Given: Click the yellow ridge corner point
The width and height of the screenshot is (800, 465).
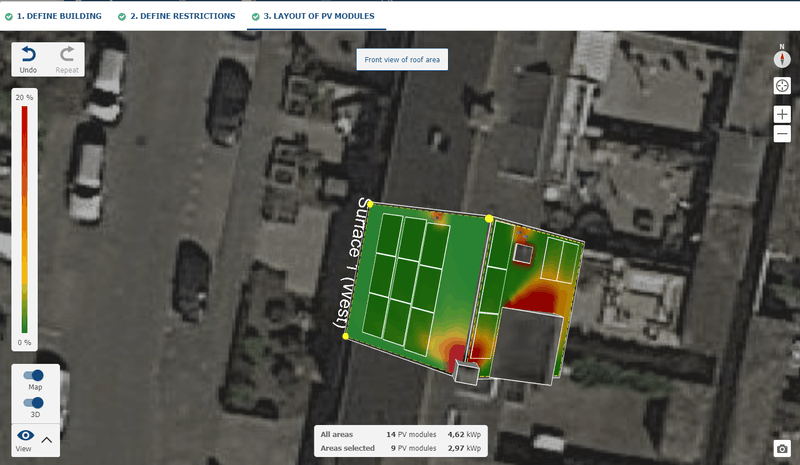Looking at the screenshot, I should (x=489, y=218).
